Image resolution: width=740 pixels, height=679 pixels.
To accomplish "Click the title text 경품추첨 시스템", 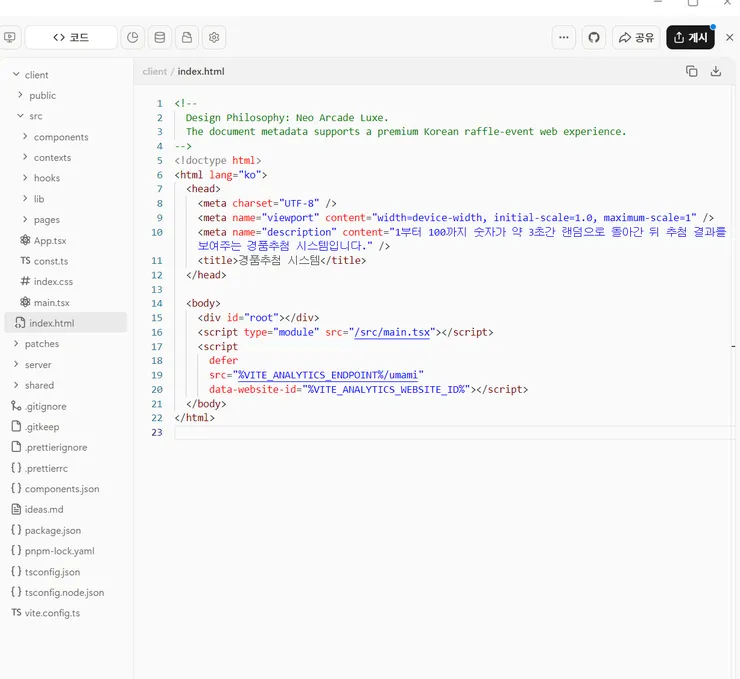I will pos(279,260).
